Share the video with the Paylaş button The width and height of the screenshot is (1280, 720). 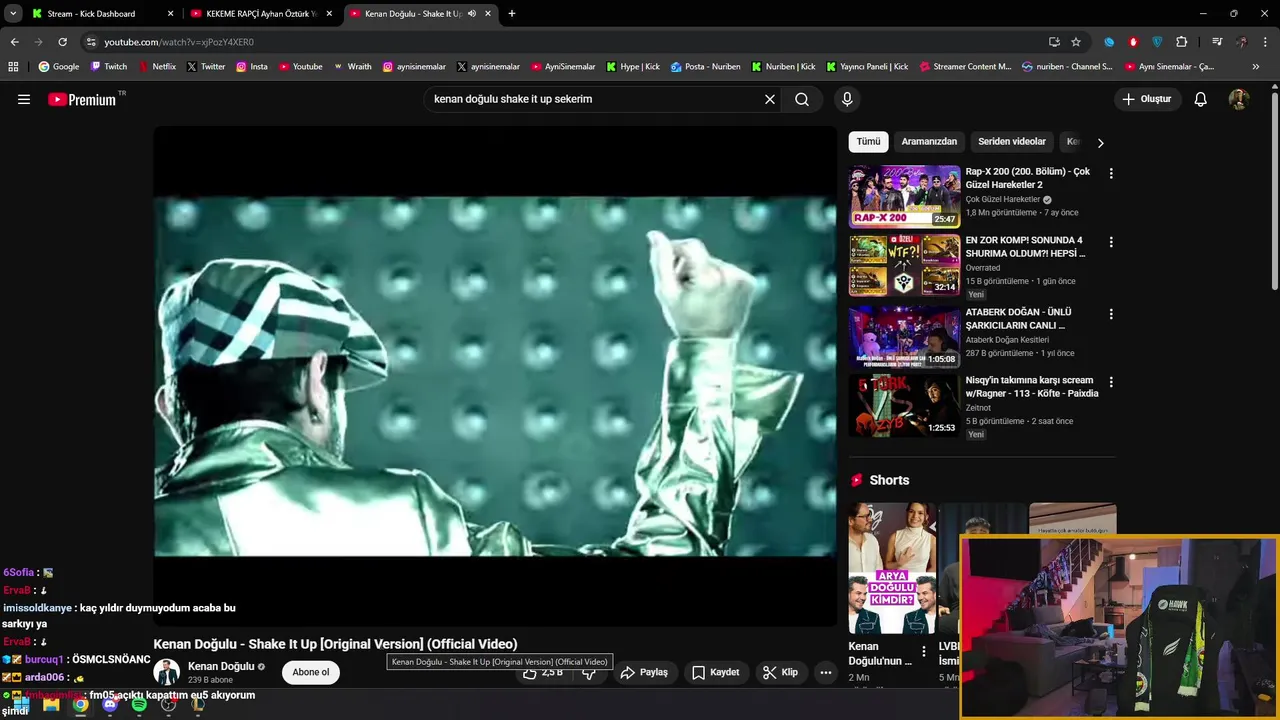coord(644,672)
